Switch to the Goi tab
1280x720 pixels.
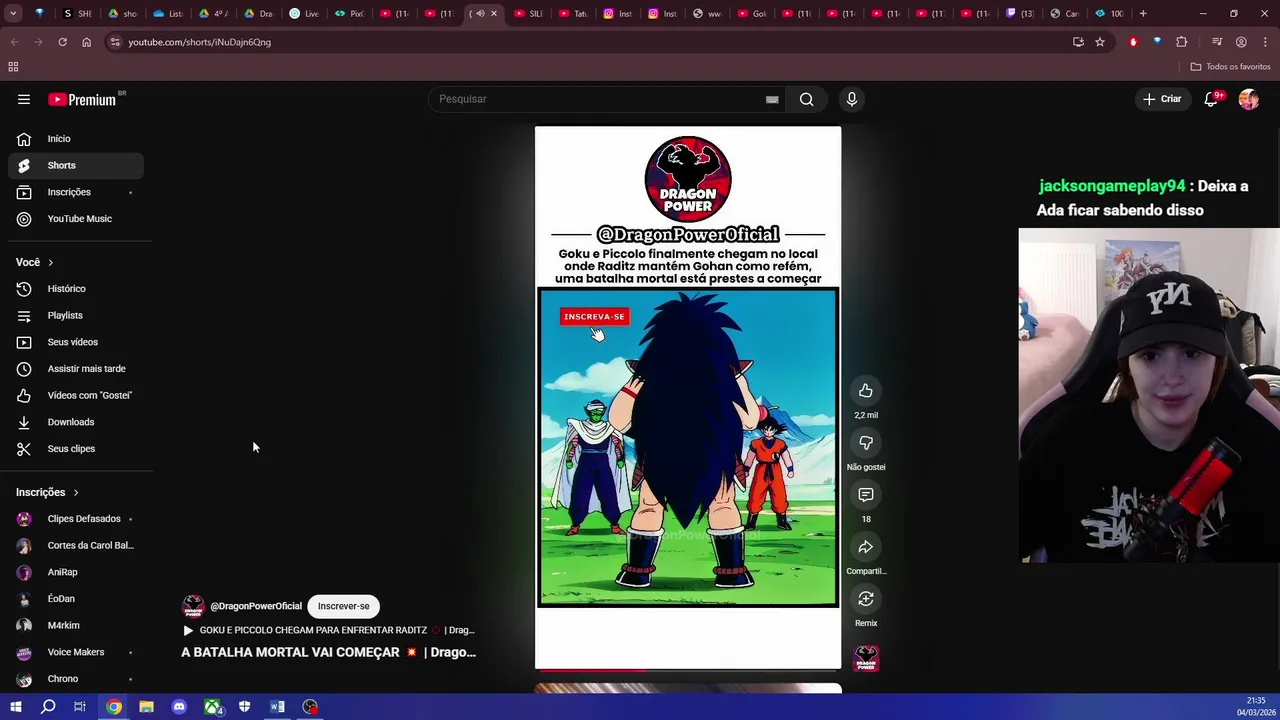pos(753,14)
